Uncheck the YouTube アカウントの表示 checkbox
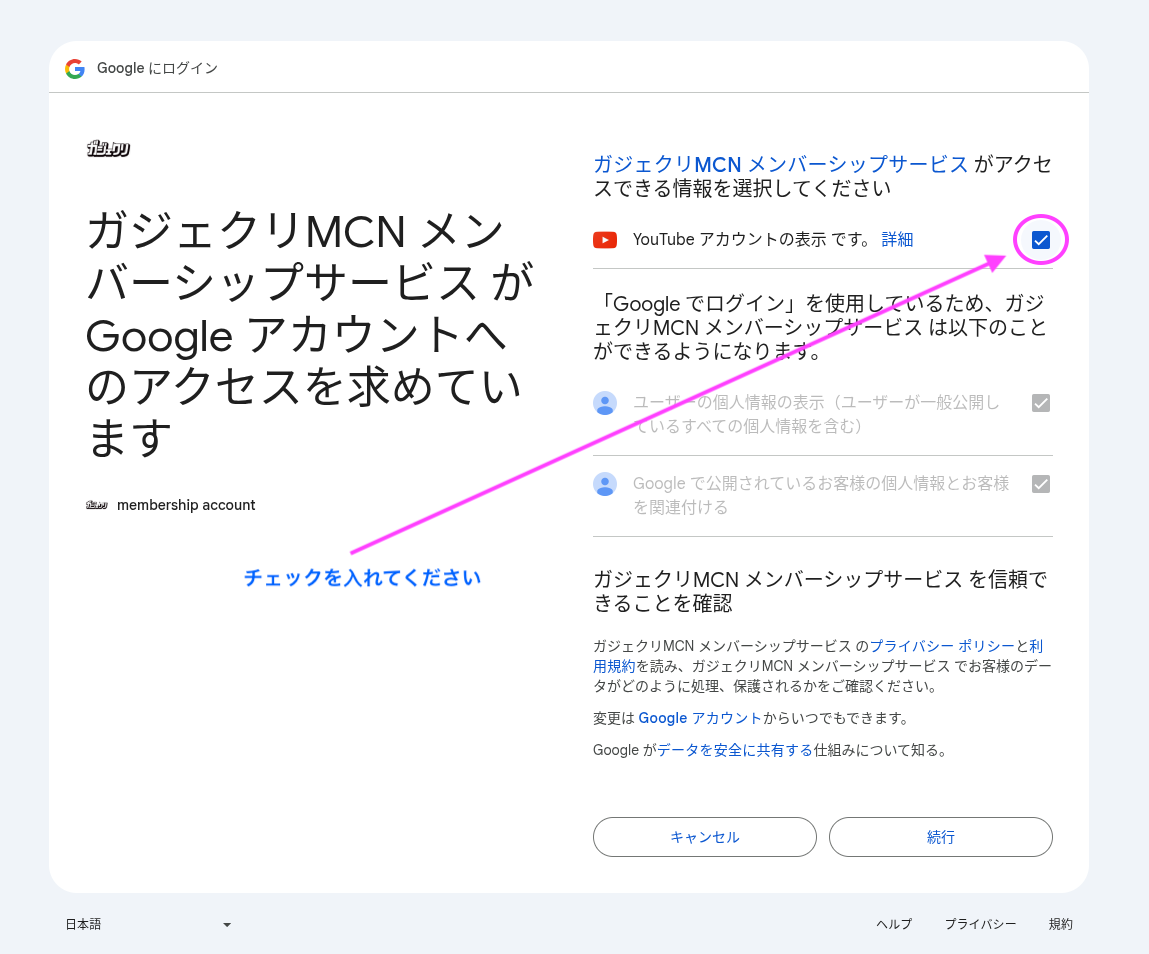This screenshot has height=954, width=1149. pyautogui.click(x=1041, y=240)
